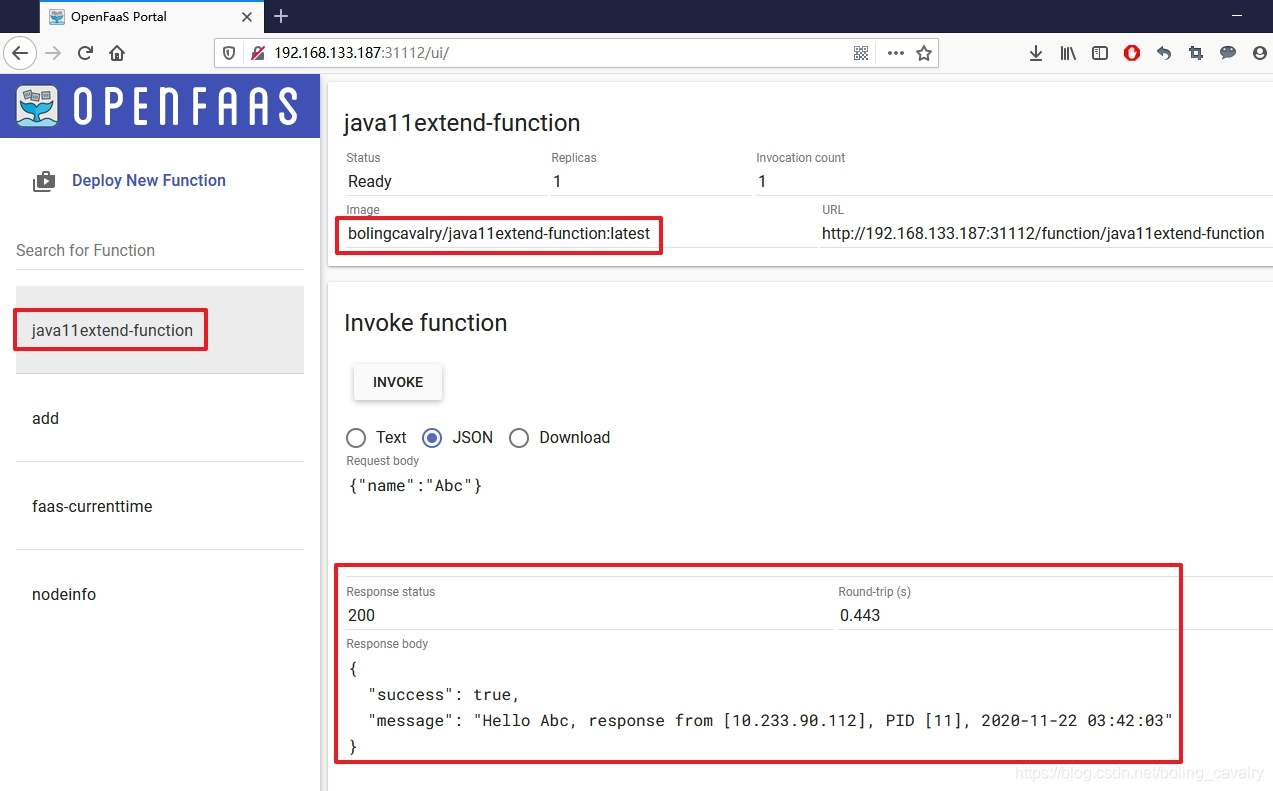The image size is (1273, 791).
Task: Click the Image name bolingcavalry/java11extend-function:latest
Action: (499, 234)
